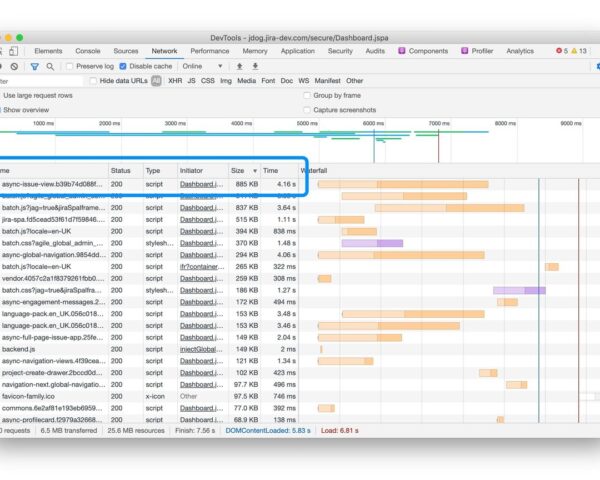
Task: Sort by the Time column header
Action: tap(271, 170)
